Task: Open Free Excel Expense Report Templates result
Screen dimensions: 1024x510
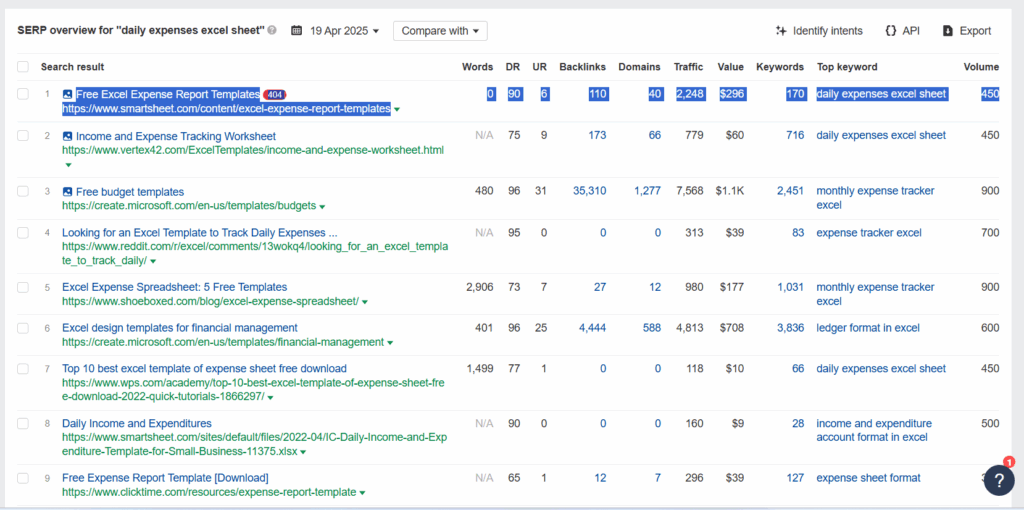Action: coord(168,94)
